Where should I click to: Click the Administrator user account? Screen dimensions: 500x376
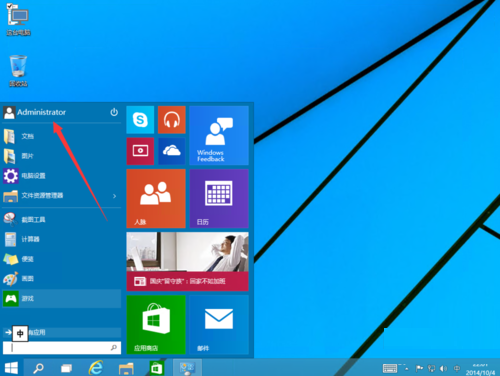click(35, 112)
